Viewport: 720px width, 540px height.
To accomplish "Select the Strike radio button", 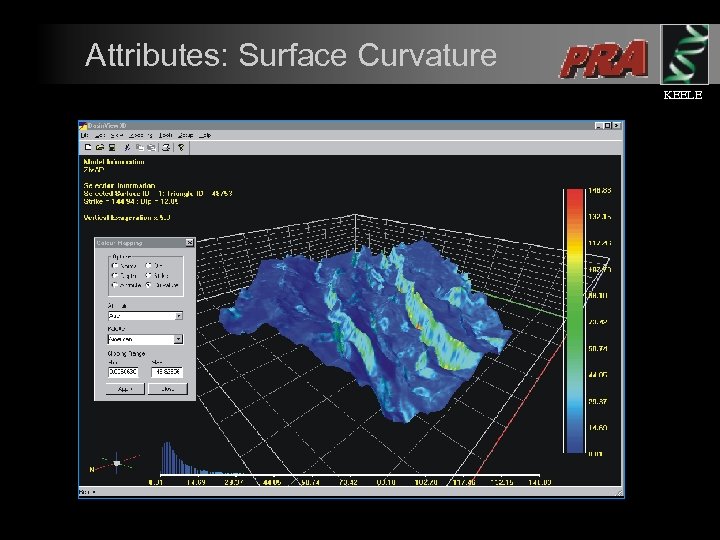I will click(149, 276).
